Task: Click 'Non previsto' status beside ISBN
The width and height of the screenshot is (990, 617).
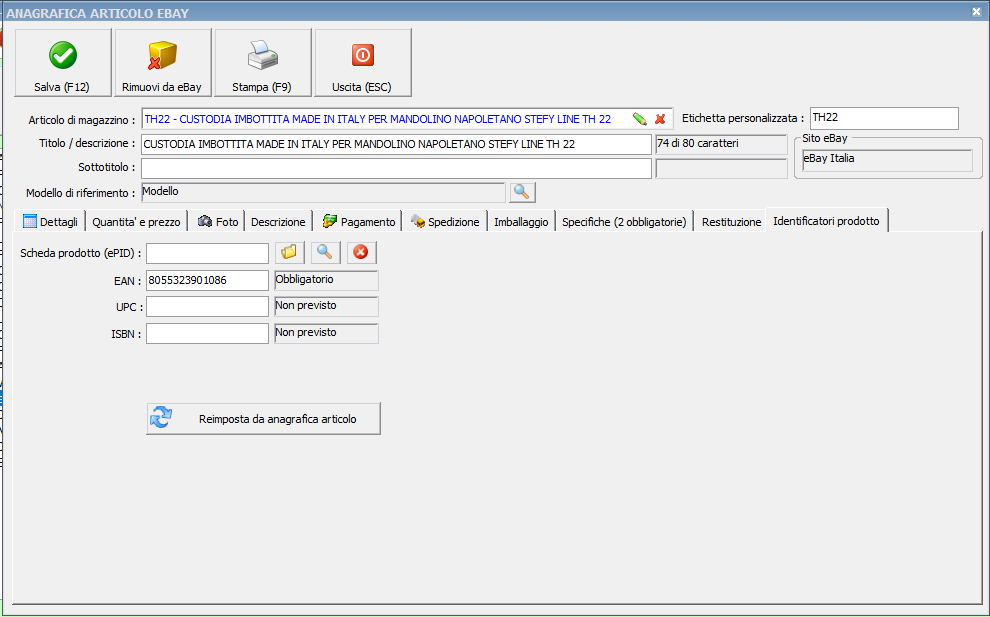Action: (x=326, y=333)
